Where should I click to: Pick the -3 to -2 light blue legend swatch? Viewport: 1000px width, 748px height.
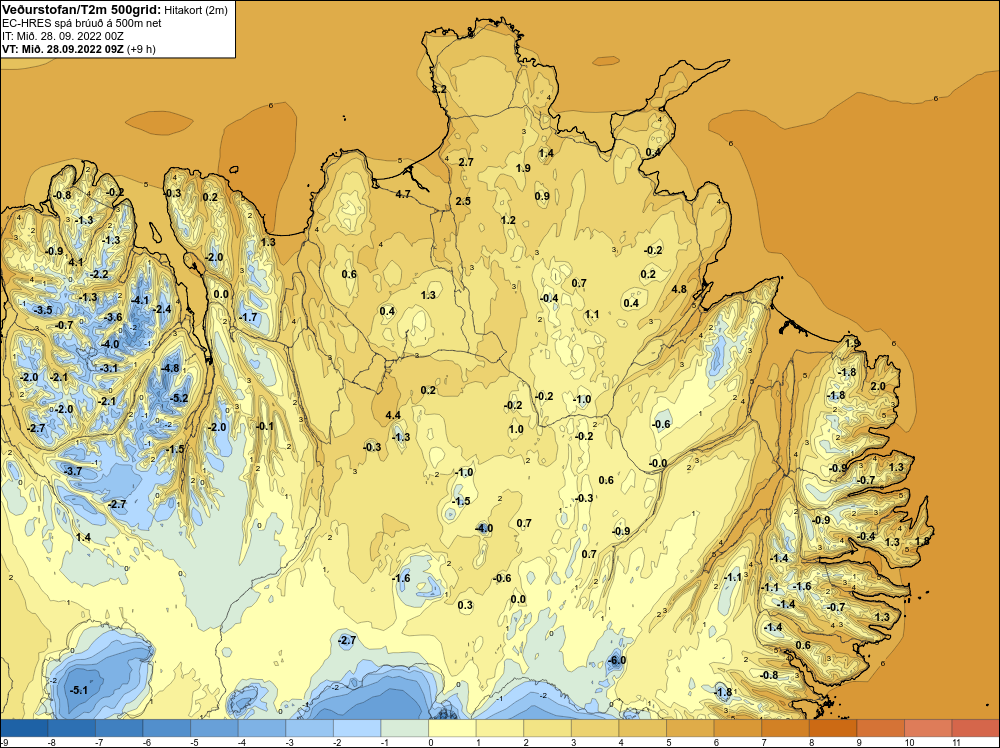point(309,728)
